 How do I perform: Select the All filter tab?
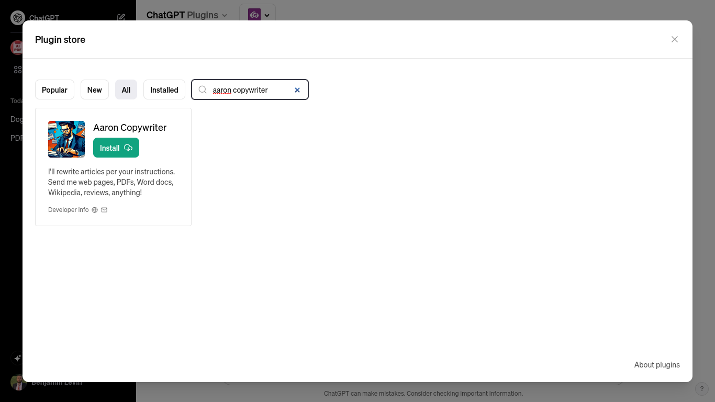pyautogui.click(x=126, y=90)
